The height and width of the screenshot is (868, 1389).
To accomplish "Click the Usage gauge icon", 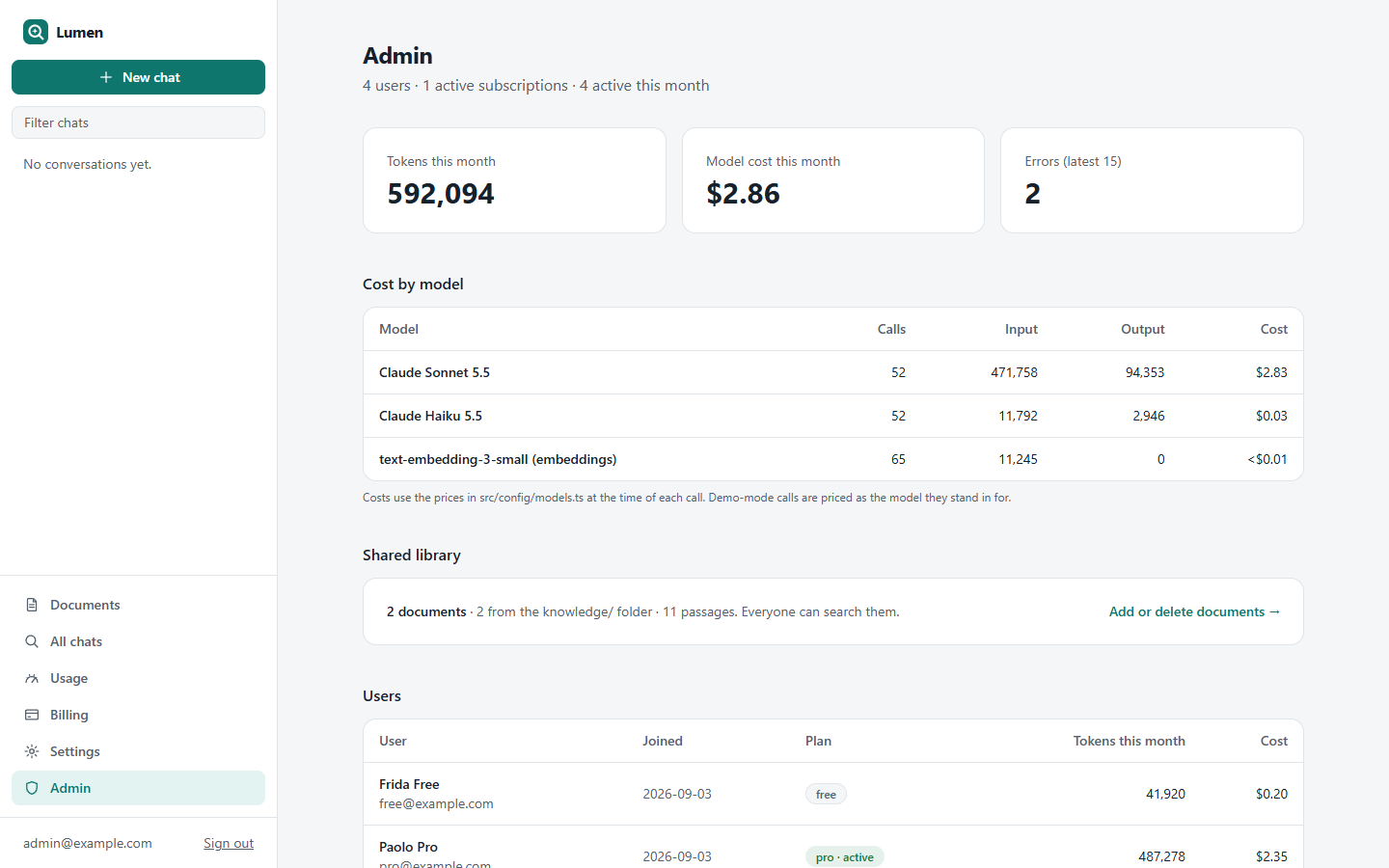I will 32,678.
